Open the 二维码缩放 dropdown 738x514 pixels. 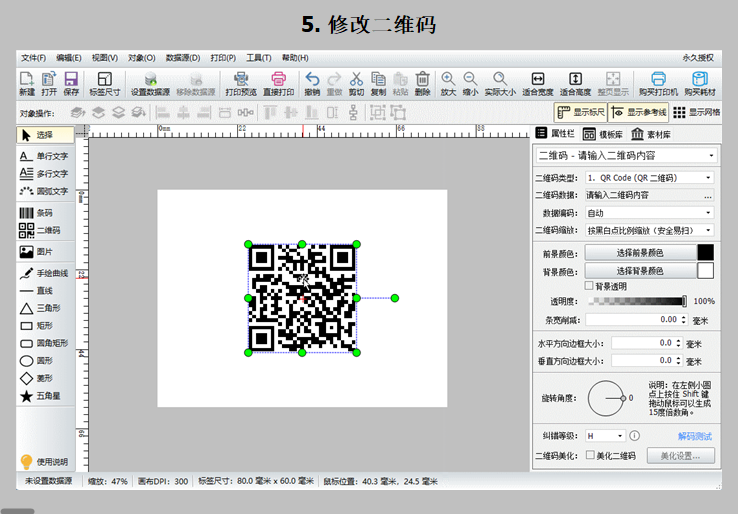tap(650, 230)
